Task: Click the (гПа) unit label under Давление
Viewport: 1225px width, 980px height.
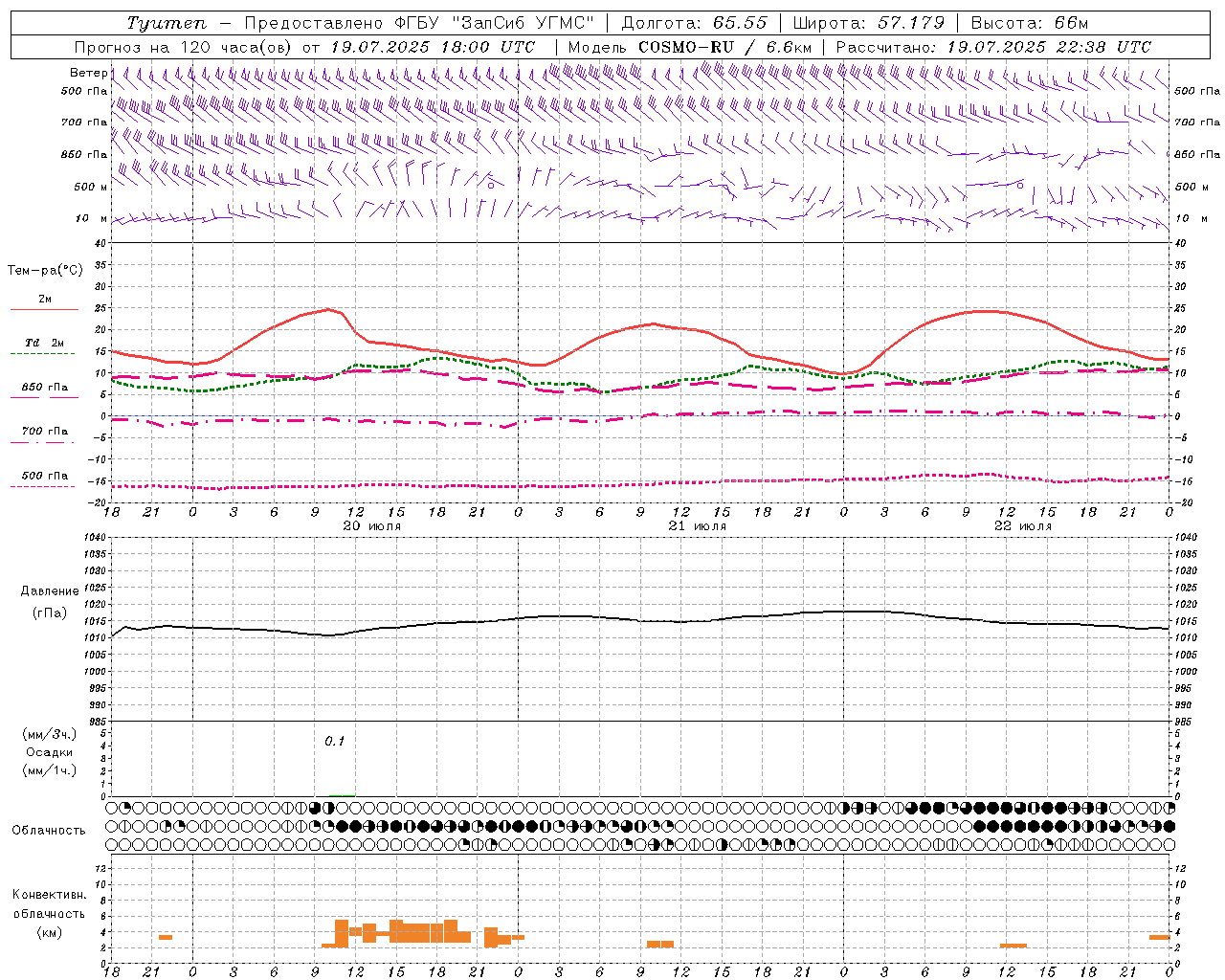Action: pos(49,612)
